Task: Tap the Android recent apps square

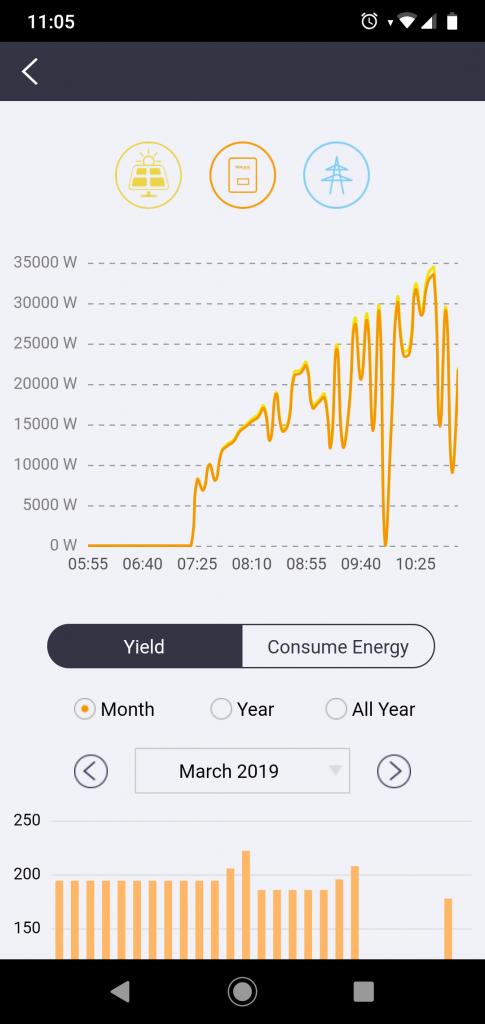Action: [x=364, y=991]
